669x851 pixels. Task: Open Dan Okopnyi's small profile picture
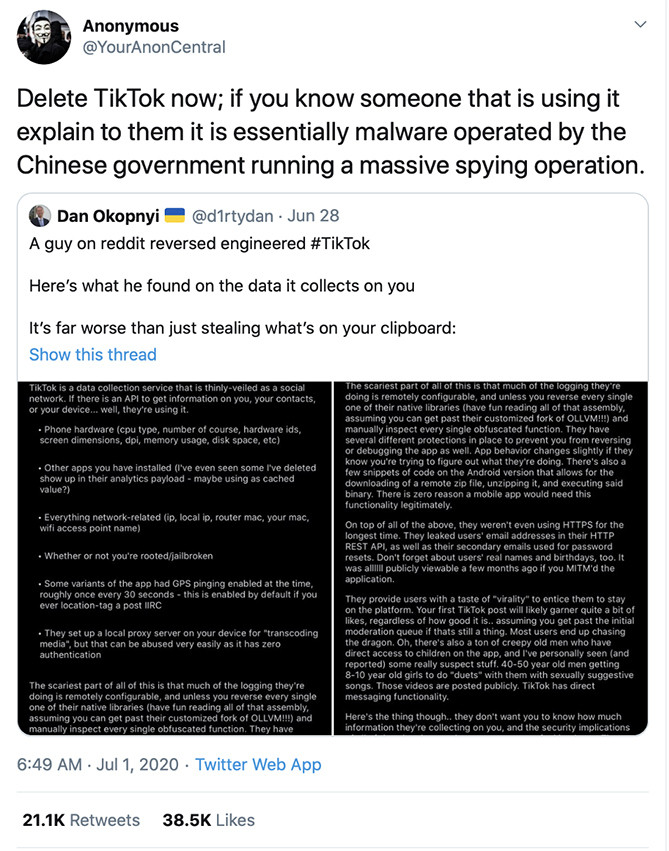pyautogui.click(x=41, y=215)
